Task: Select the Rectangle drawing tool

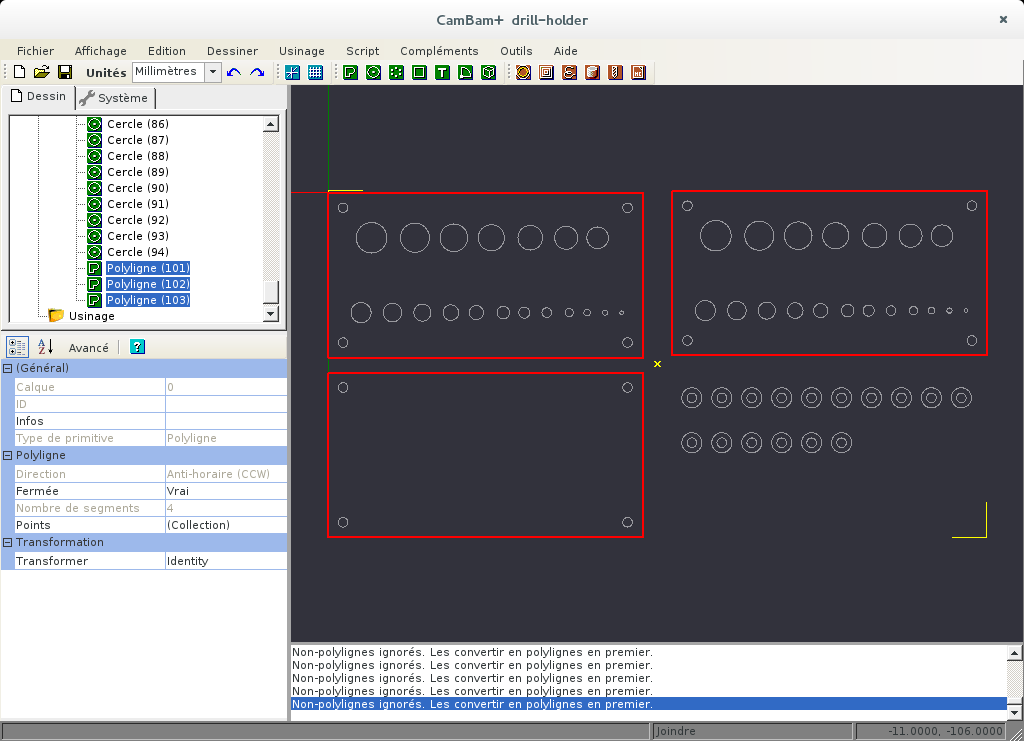Action: tap(419, 72)
